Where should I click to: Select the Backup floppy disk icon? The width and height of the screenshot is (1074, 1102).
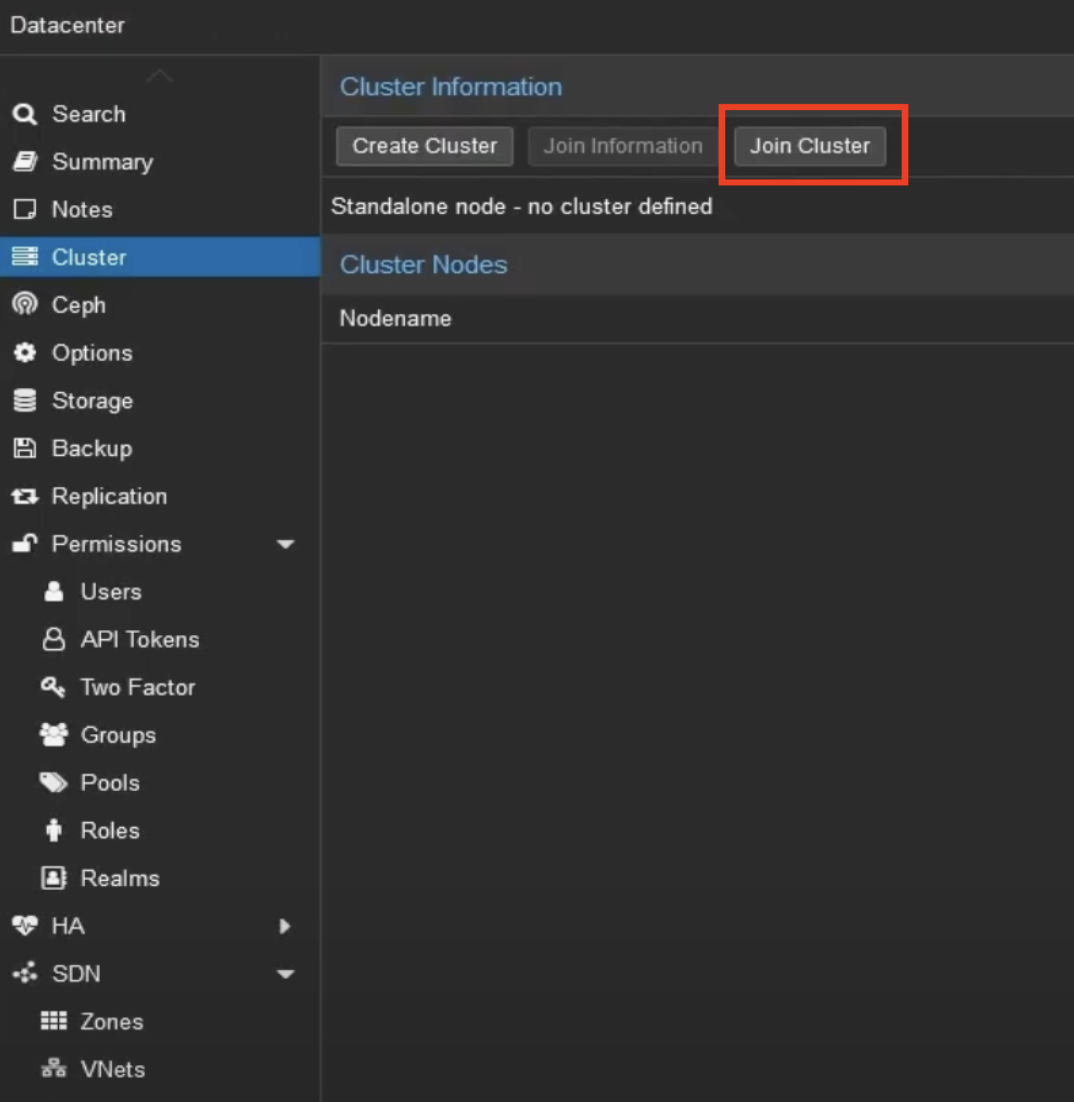(24, 448)
